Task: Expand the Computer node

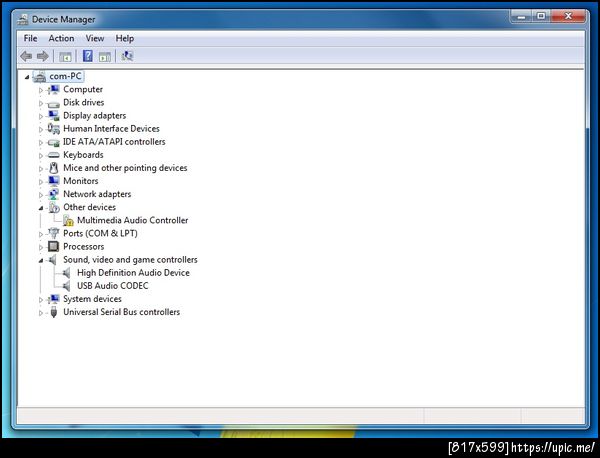Action: click(x=41, y=90)
